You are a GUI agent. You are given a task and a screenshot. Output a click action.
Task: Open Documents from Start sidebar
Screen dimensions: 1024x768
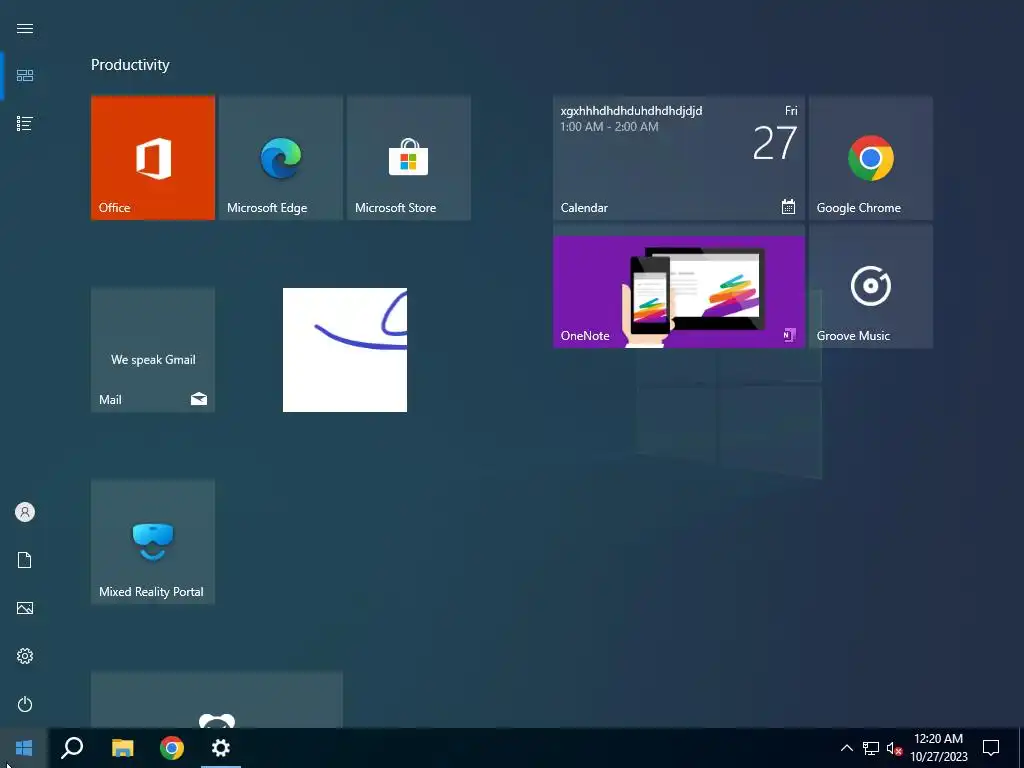25,560
